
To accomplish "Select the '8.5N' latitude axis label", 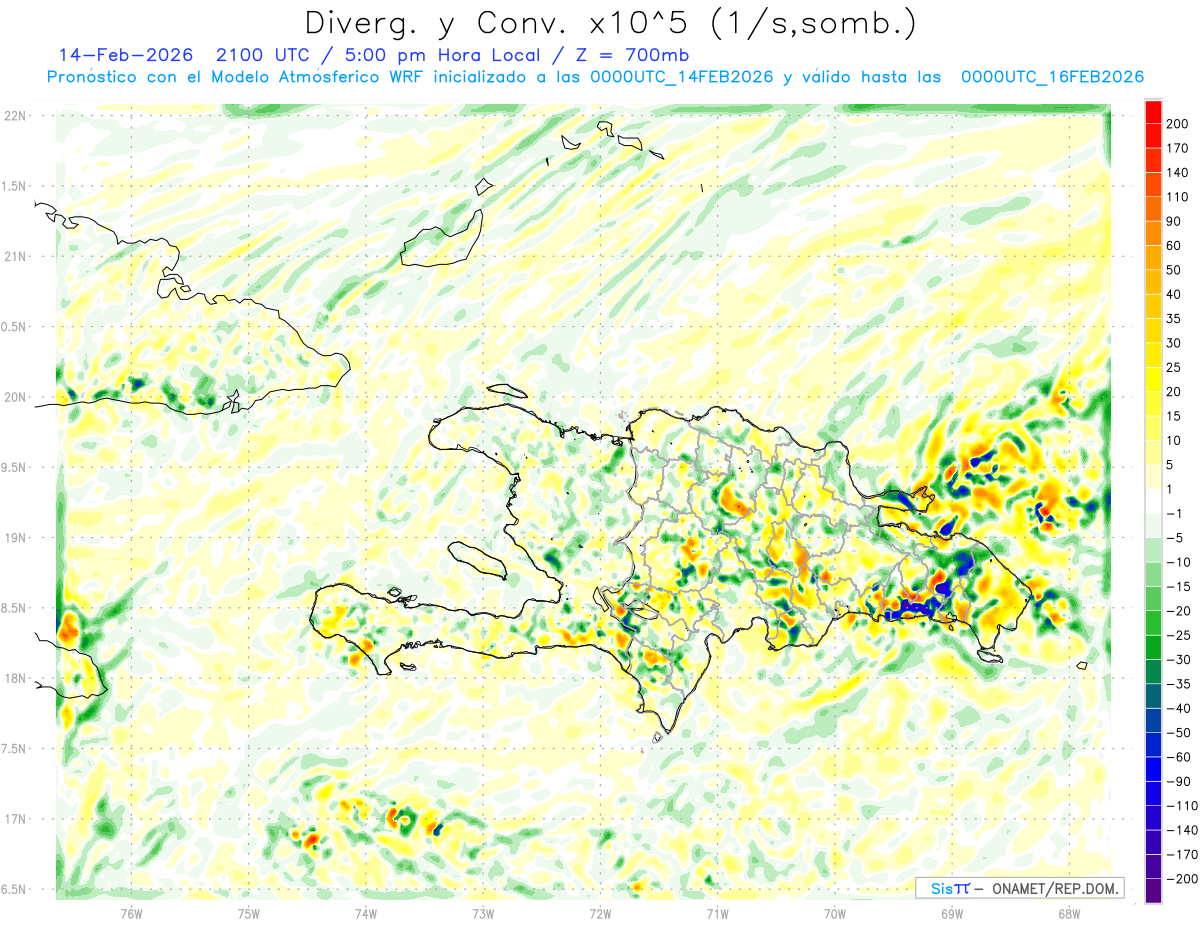I will click(x=15, y=608).
